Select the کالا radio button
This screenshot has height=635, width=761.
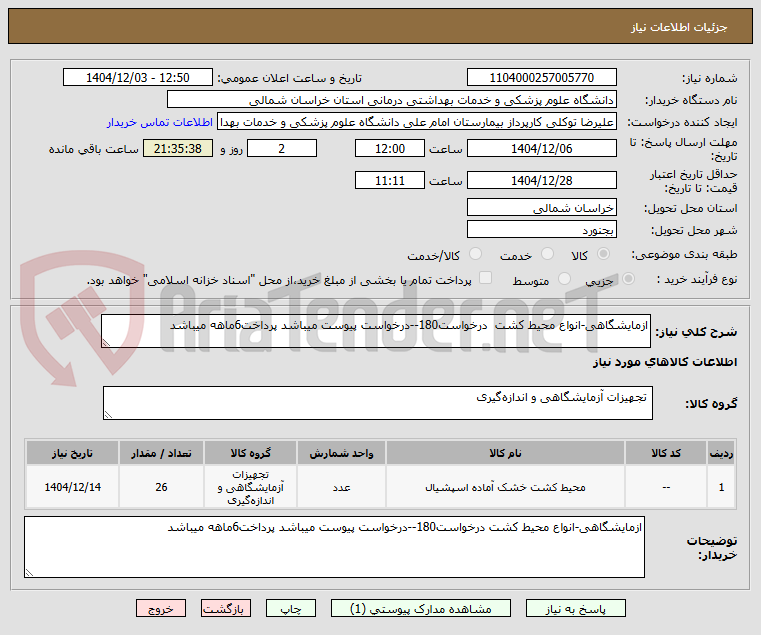click(x=604, y=254)
